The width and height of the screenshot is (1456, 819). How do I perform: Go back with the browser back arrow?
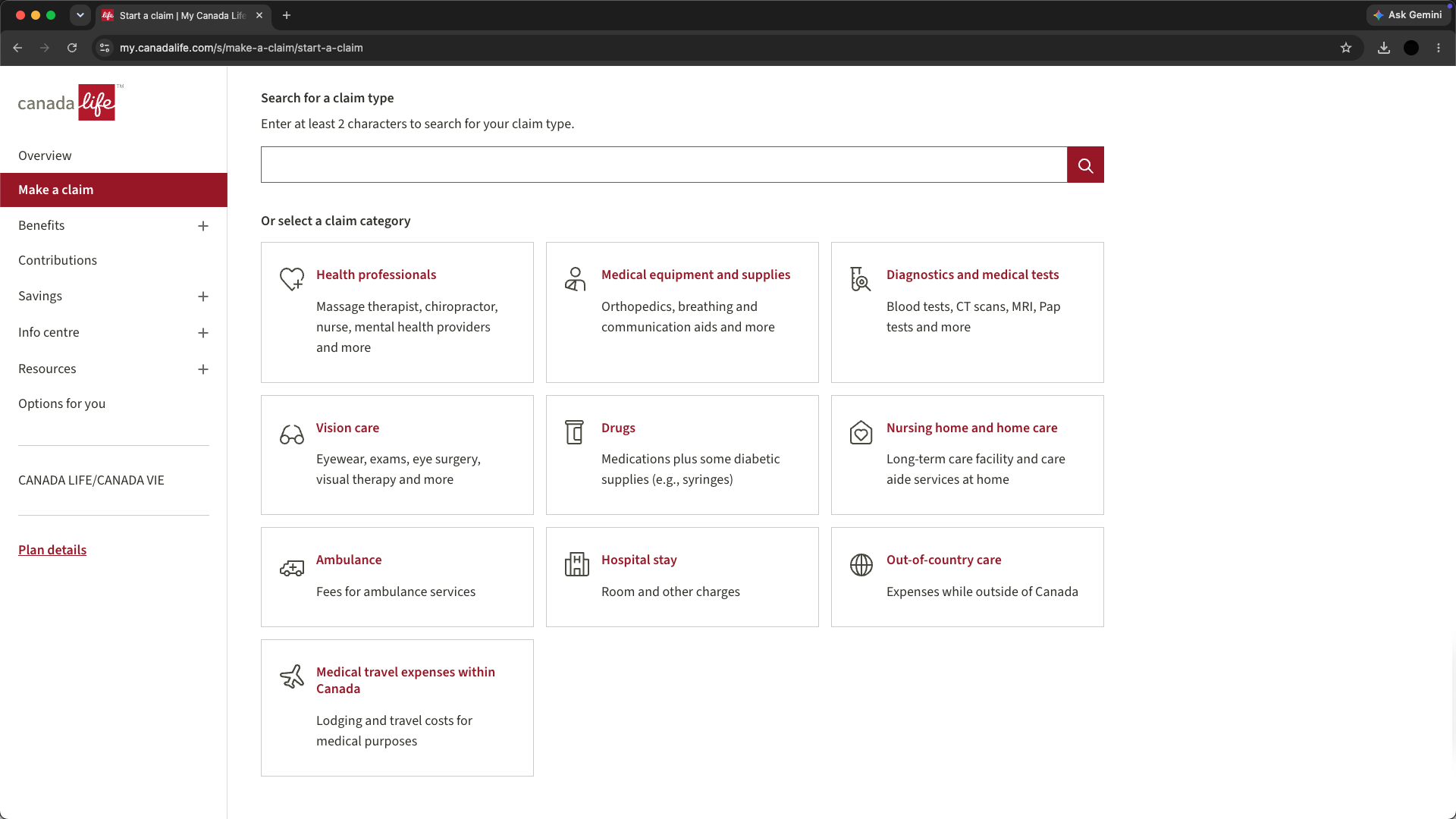click(17, 48)
